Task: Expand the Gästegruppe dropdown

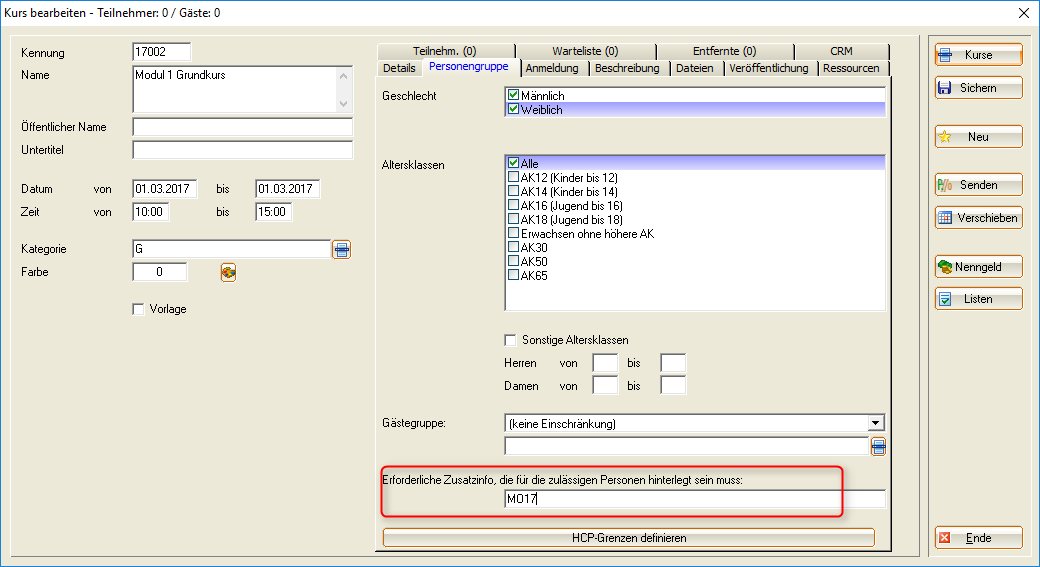Action: (876, 424)
